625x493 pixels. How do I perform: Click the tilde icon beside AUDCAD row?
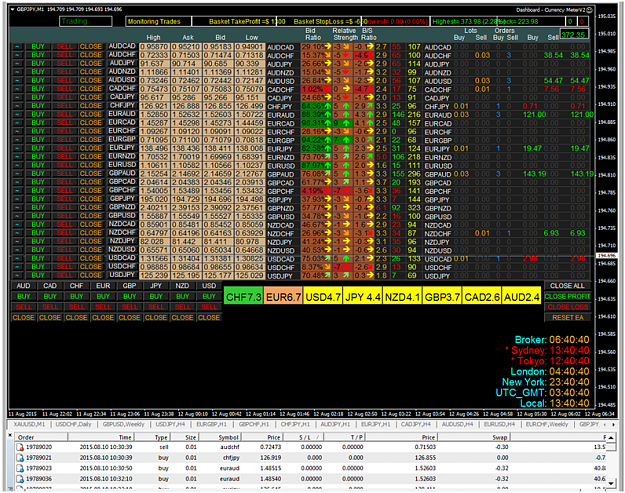(17, 47)
